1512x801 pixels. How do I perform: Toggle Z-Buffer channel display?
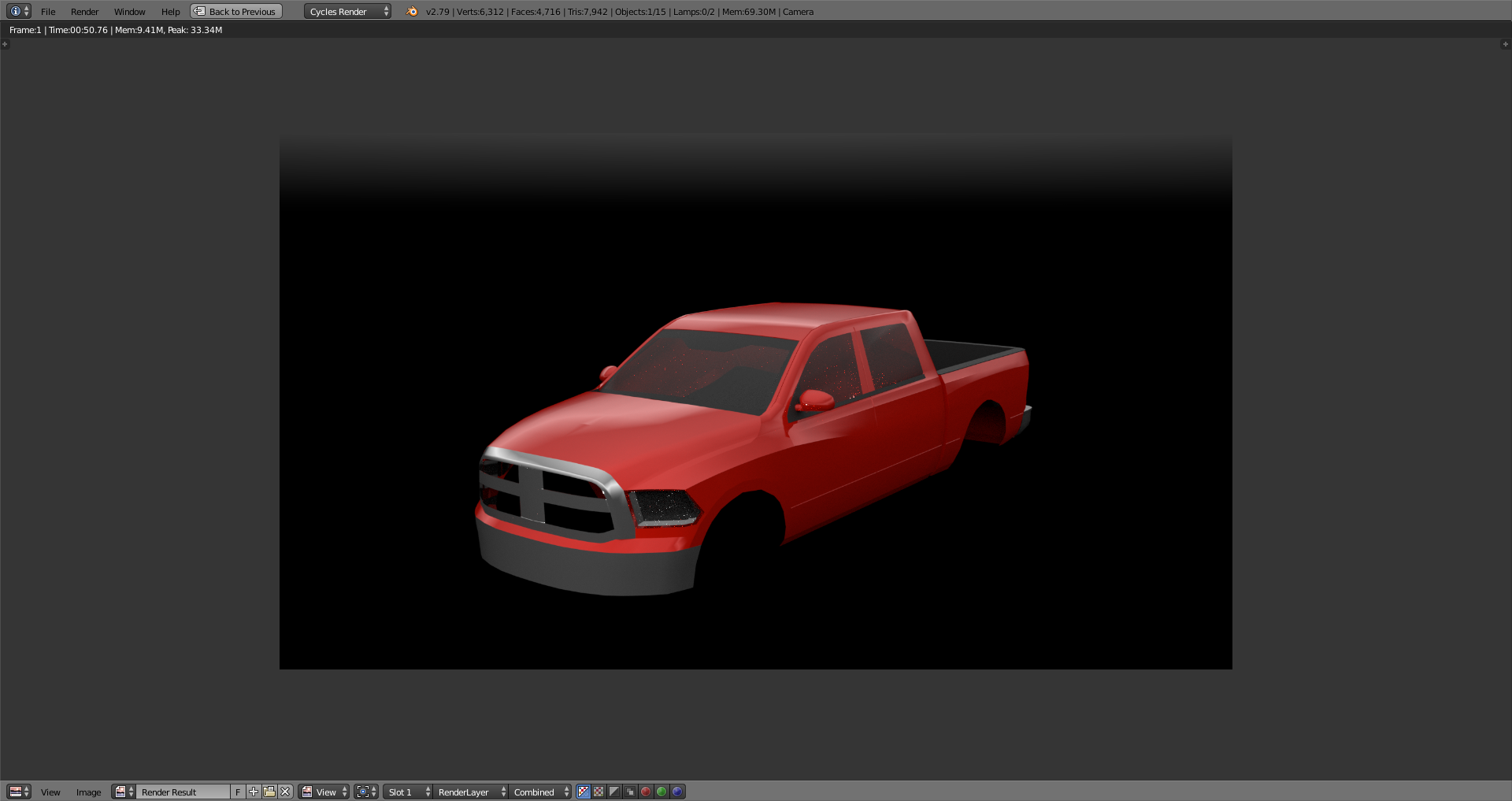pos(630,792)
